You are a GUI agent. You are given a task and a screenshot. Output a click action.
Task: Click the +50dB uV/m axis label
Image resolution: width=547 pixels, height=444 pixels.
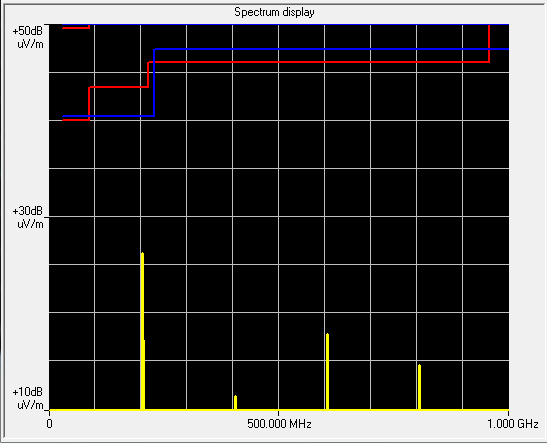tap(28, 37)
